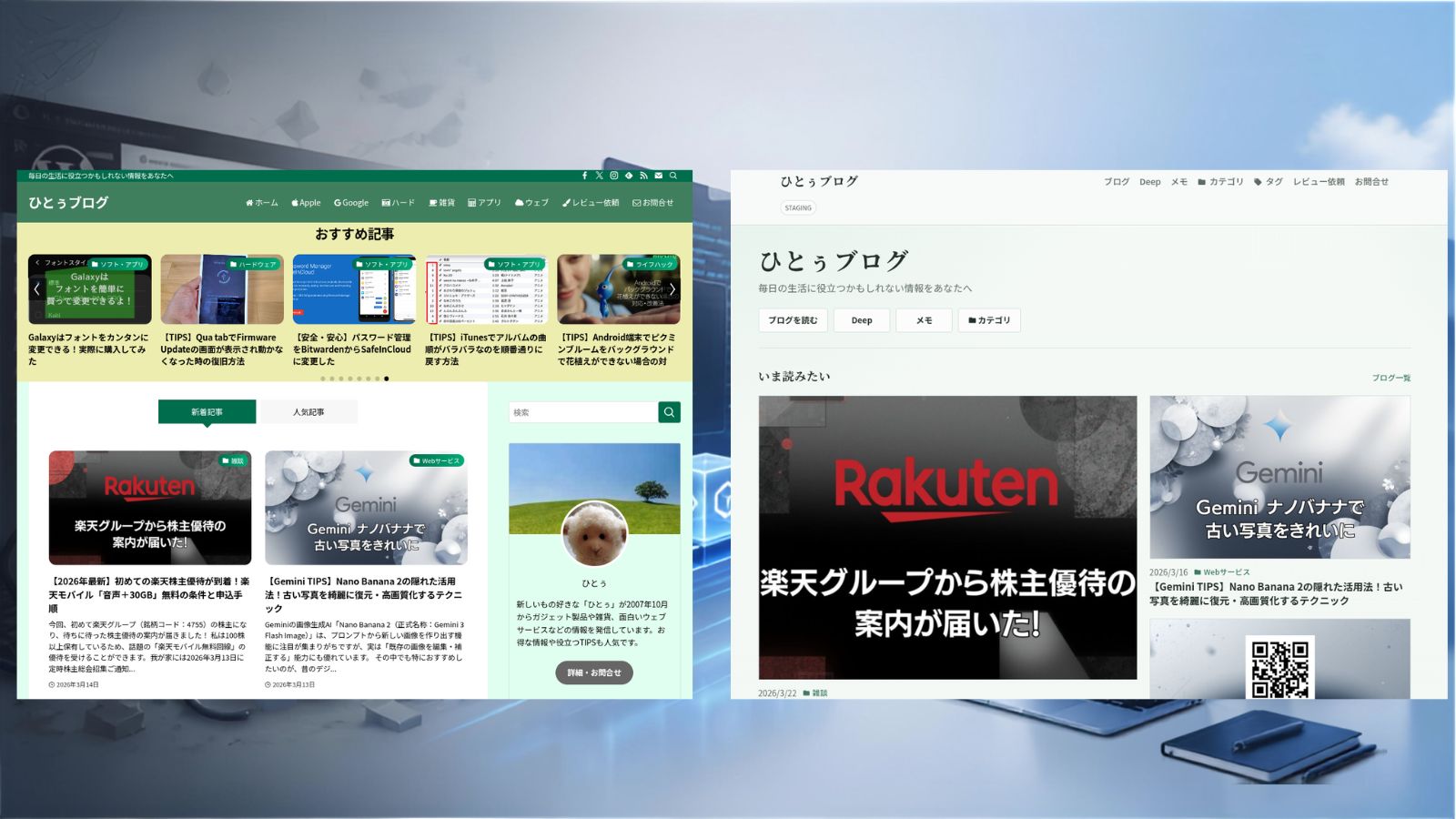Screen dimensions: 1456x819
Task: Click the left site ひとぅブログ logo
Action: (68, 203)
